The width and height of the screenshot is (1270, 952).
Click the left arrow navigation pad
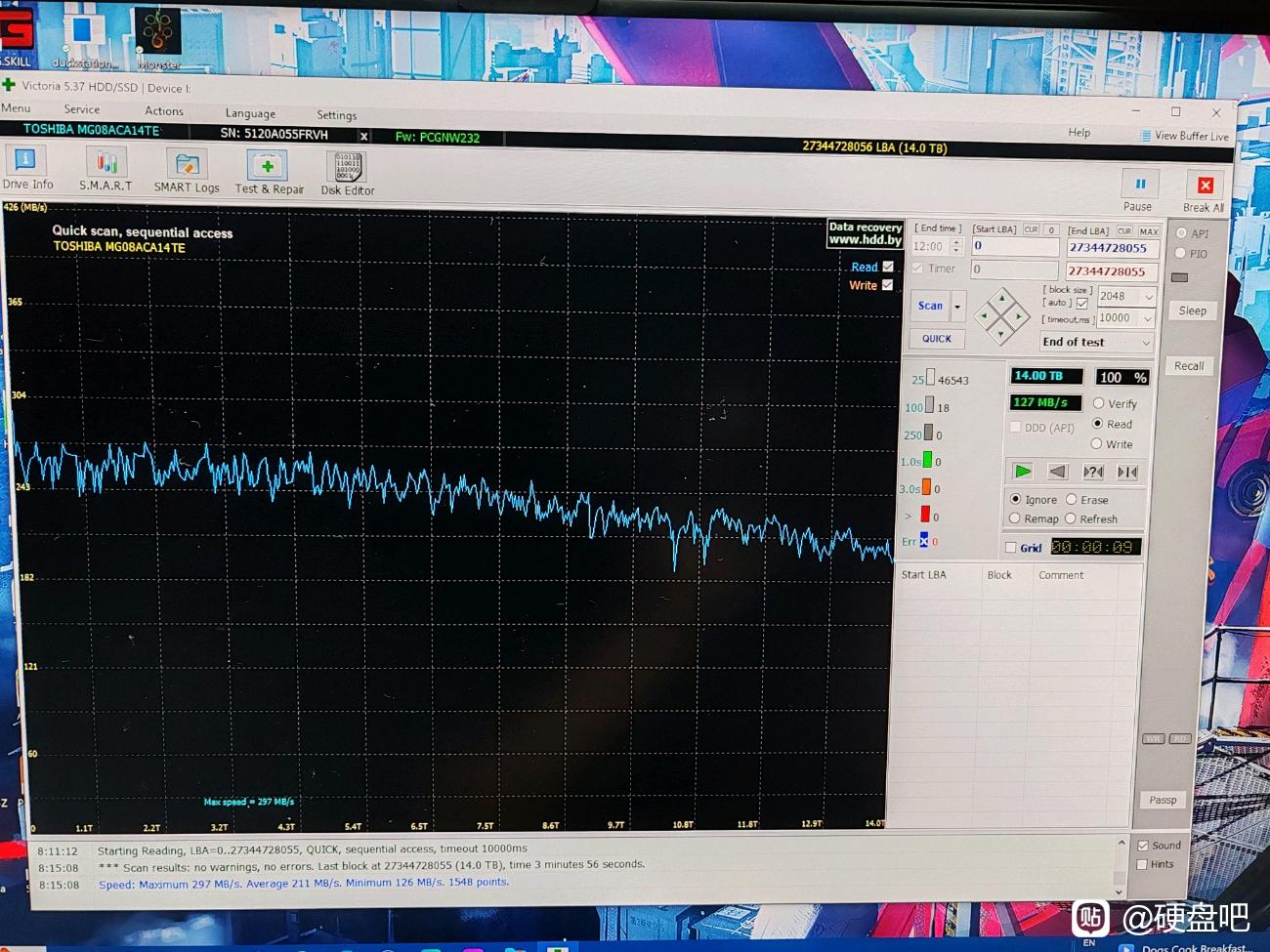click(x=985, y=315)
